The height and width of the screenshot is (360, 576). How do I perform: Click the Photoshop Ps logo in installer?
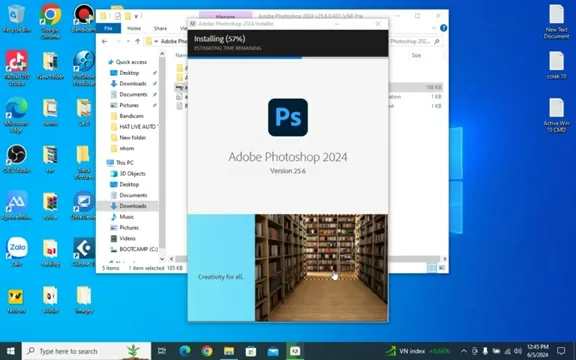(288, 117)
